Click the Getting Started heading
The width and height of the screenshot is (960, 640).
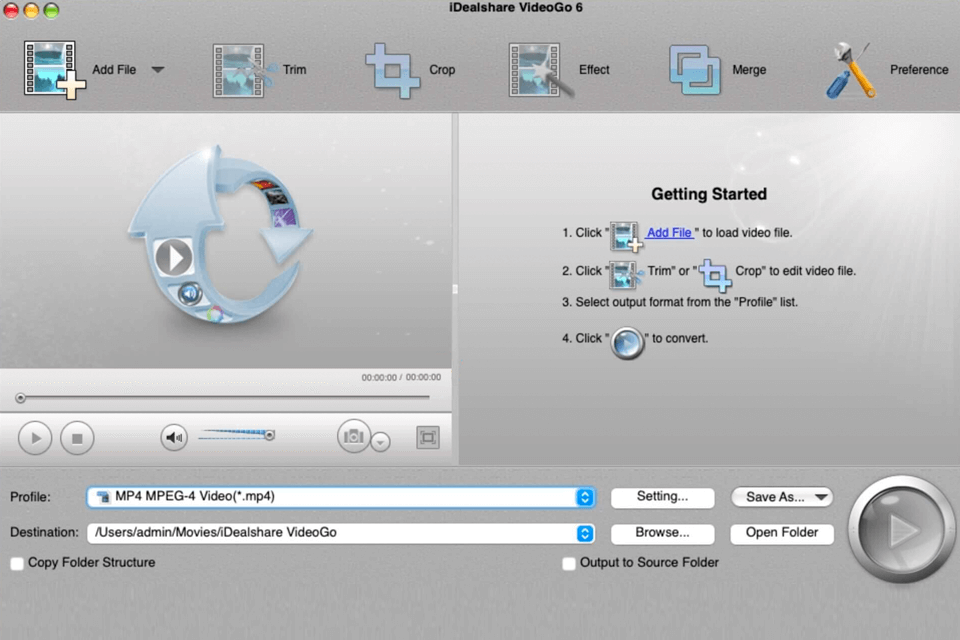pyautogui.click(x=709, y=194)
